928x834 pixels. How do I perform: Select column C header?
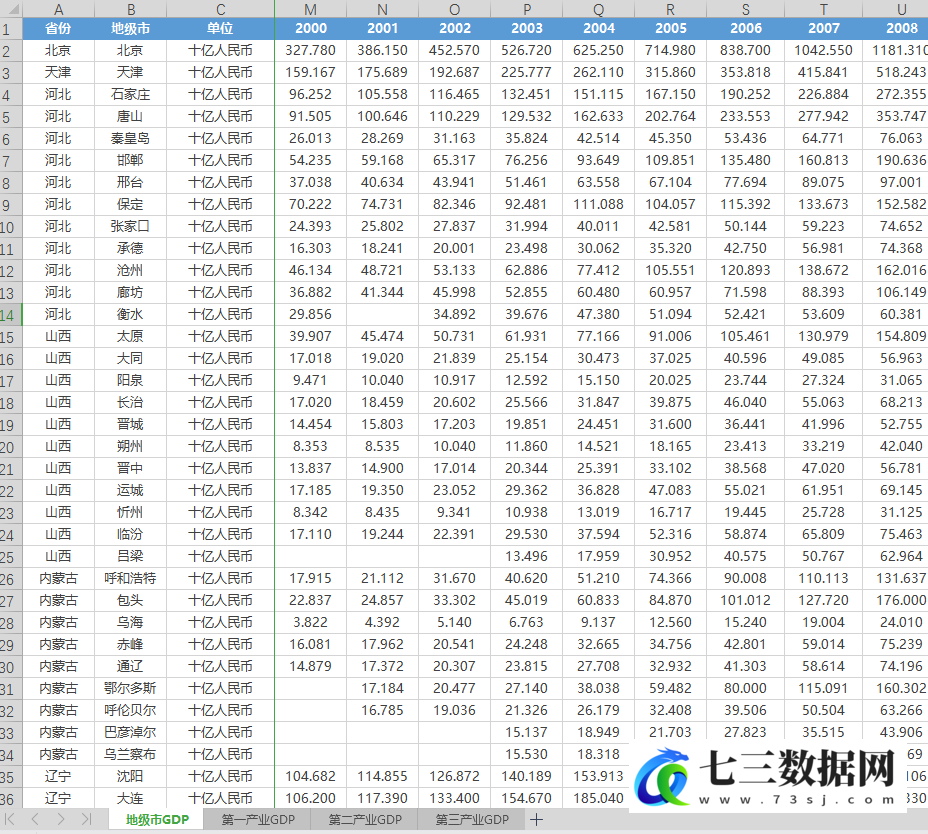tap(220, 9)
